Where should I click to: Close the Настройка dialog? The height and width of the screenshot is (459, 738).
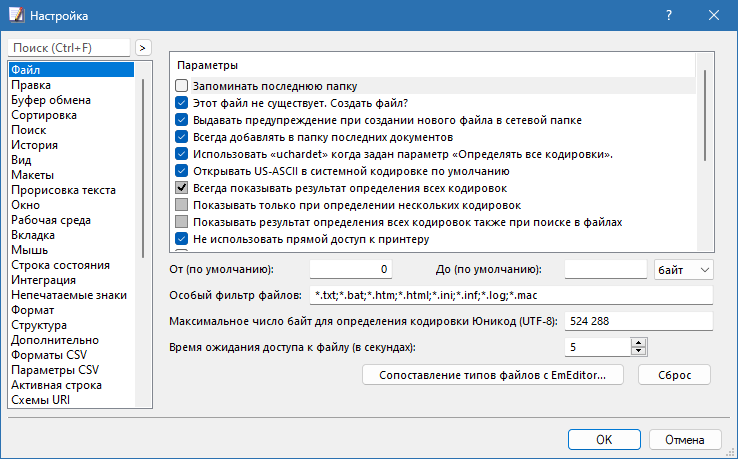[714, 16]
